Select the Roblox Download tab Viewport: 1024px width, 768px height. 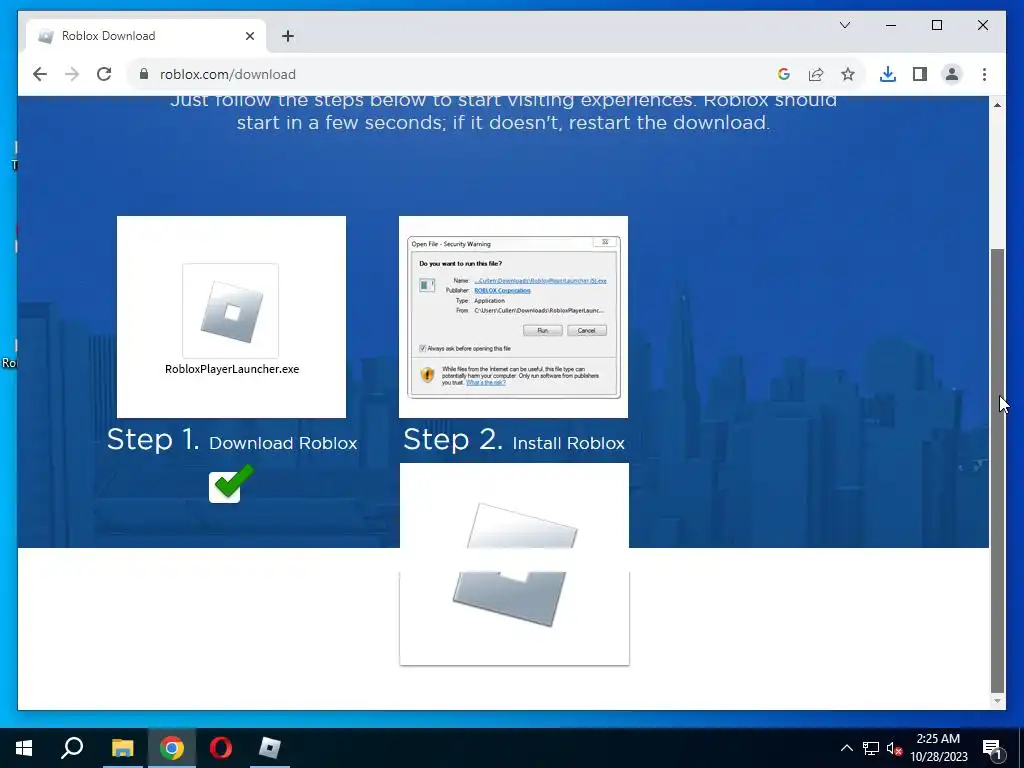point(146,36)
